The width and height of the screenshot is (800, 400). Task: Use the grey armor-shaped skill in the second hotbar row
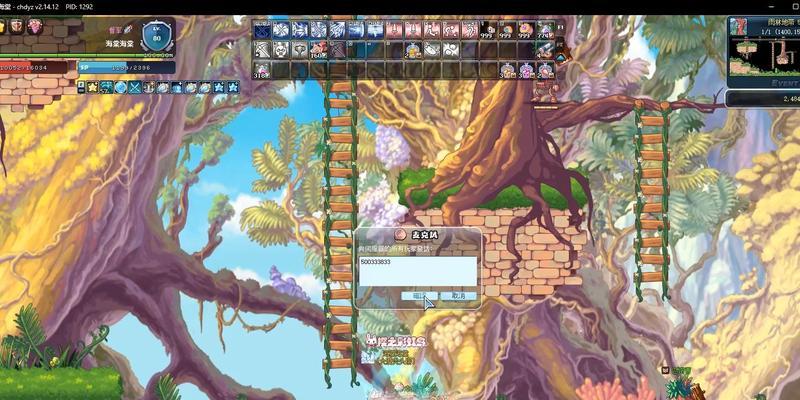click(x=299, y=49)
